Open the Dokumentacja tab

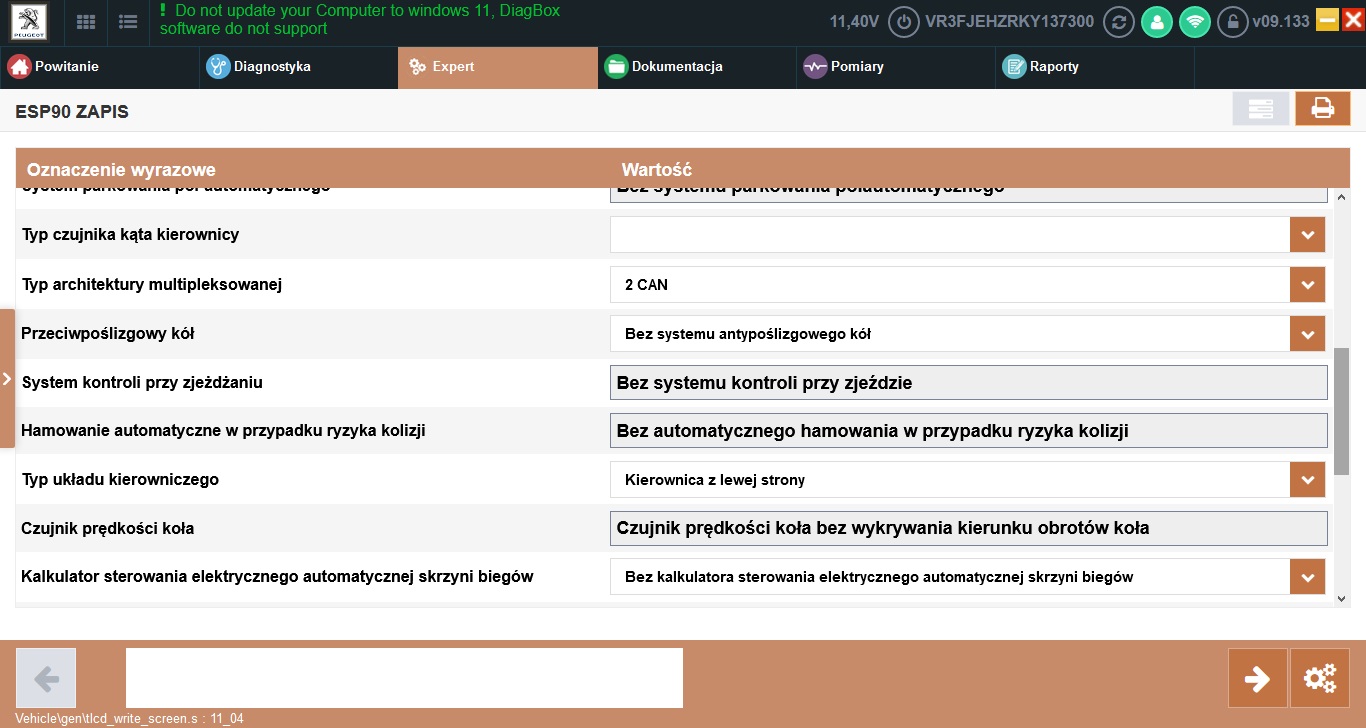pyautogui.click(x=676, y=67)
